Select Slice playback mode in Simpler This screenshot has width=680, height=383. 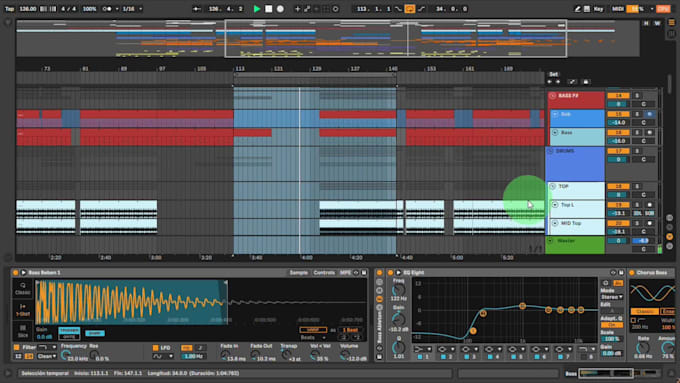coord(23,331)
